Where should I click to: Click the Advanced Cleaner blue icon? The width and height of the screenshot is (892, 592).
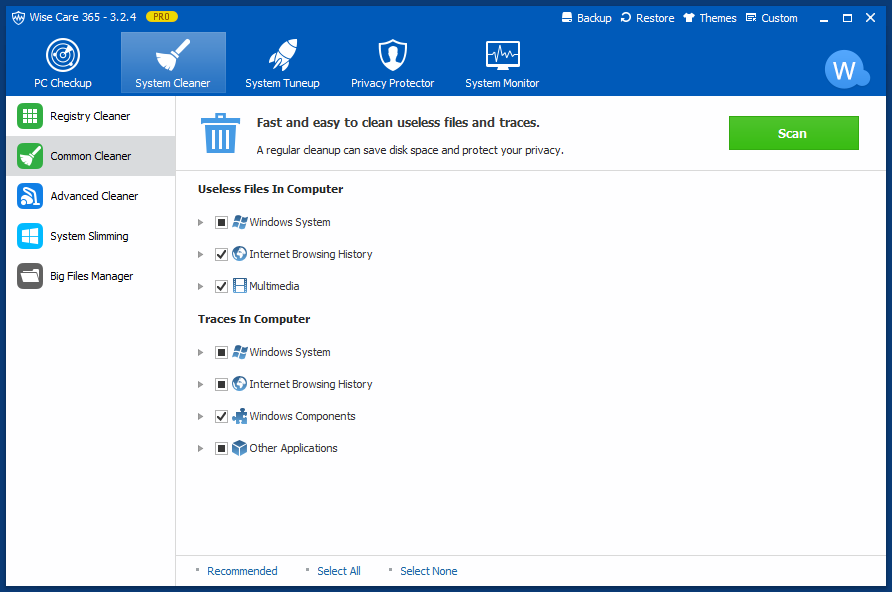(30, 196)
